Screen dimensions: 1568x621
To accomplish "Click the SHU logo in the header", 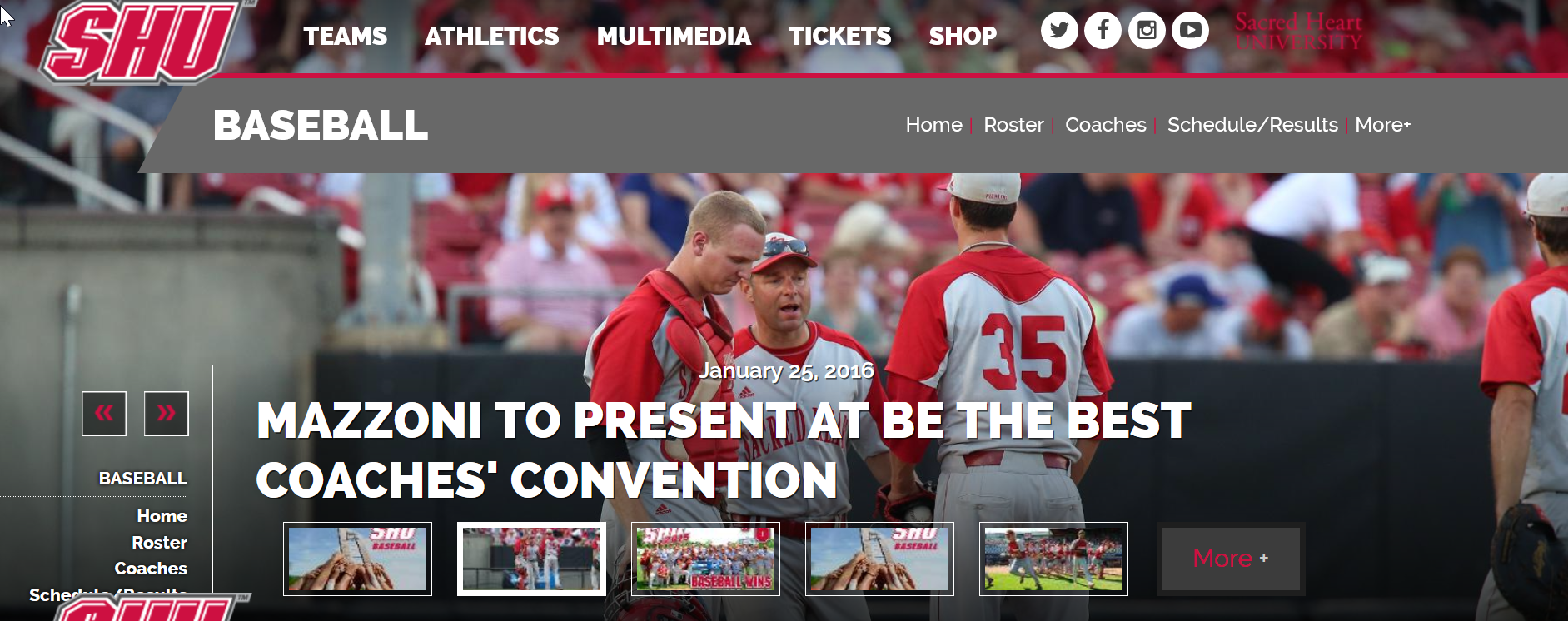I will (142, 42).
